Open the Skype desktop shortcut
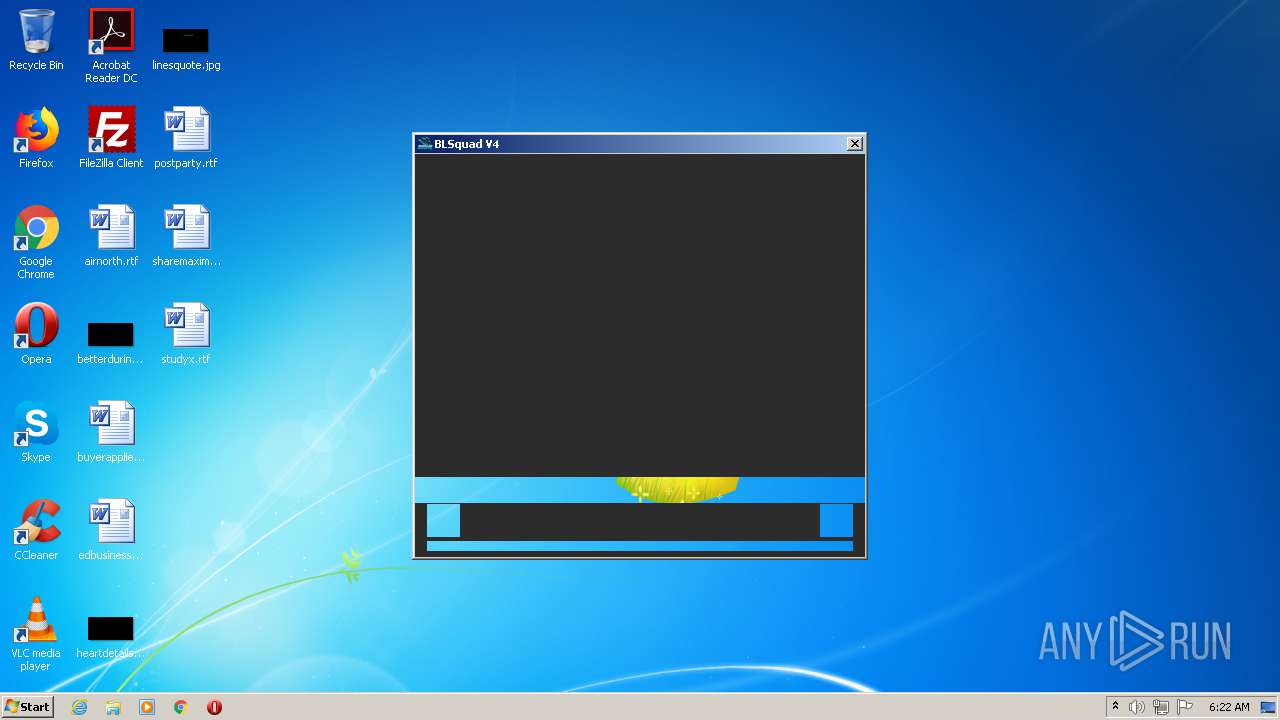This screenshot has width=1280, height=720. tap(36, 432)
